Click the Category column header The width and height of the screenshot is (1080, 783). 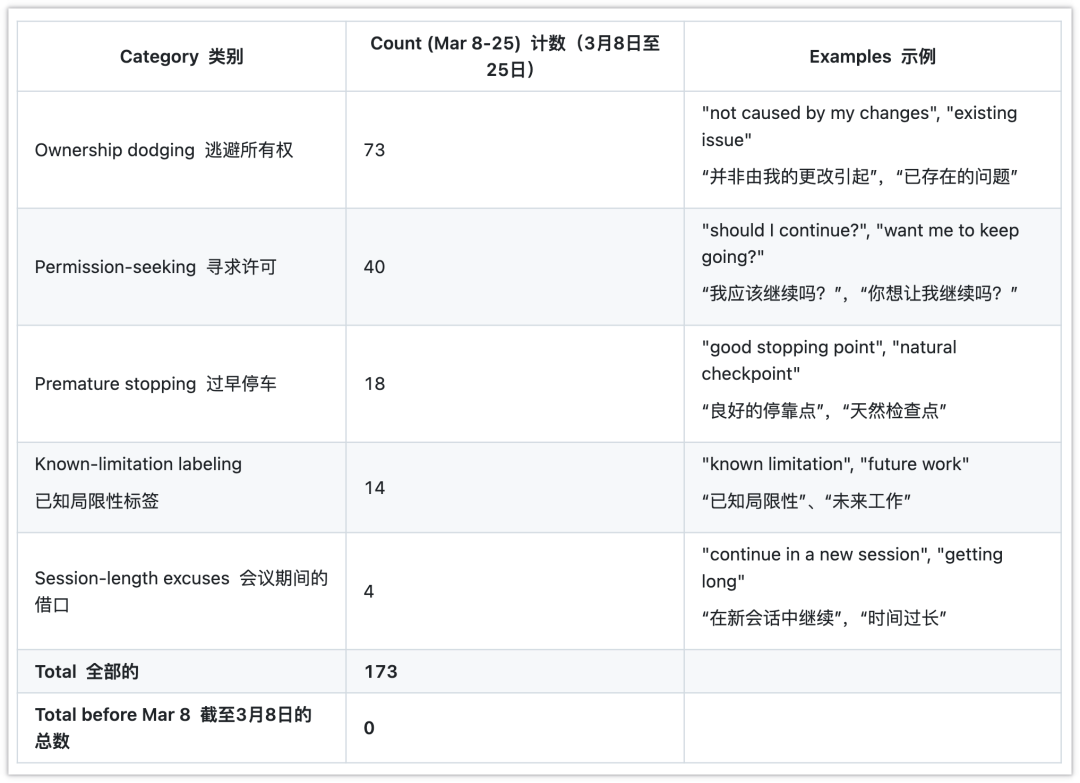click(181, 57)
